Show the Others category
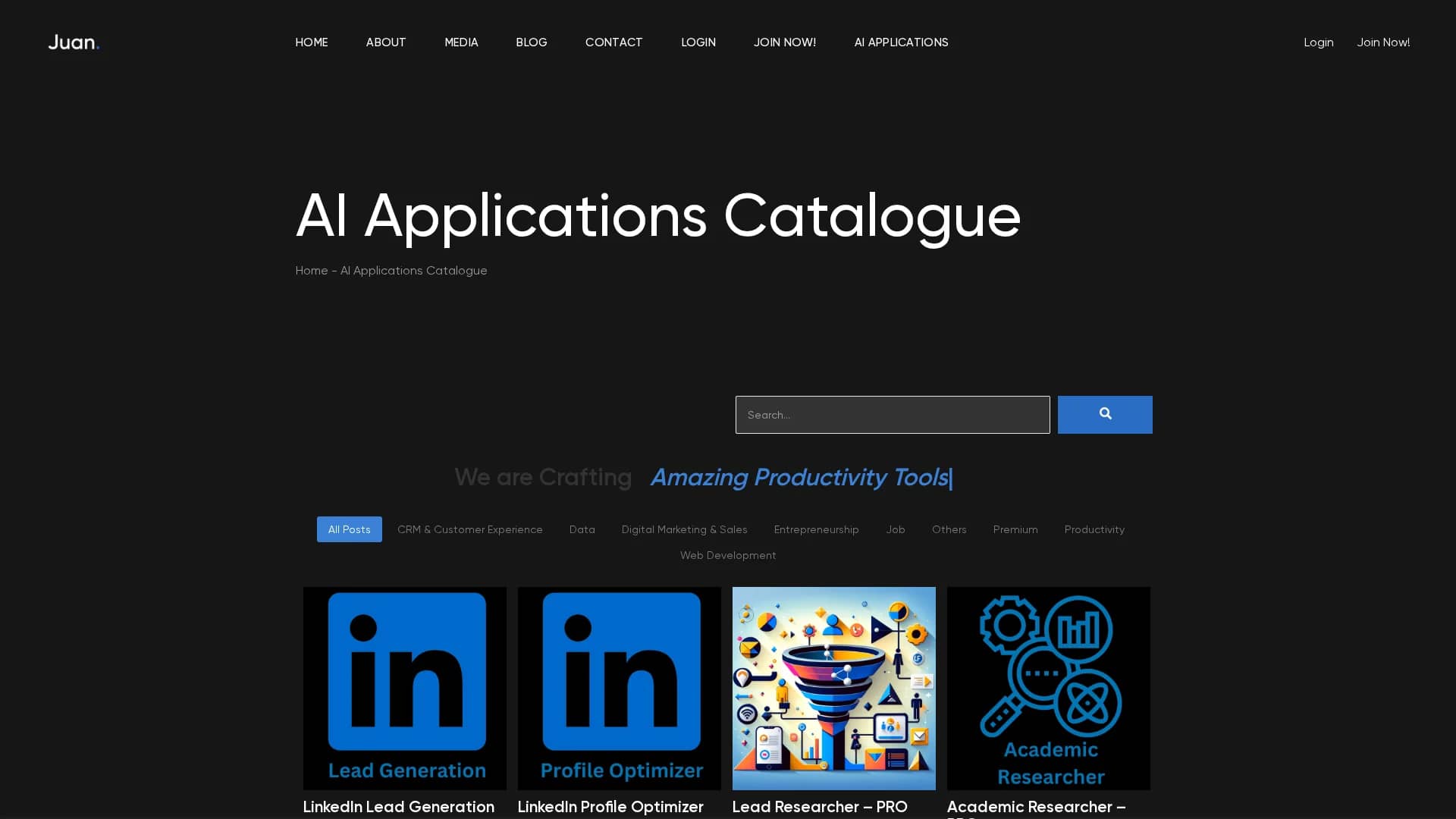 pos(949,529)
